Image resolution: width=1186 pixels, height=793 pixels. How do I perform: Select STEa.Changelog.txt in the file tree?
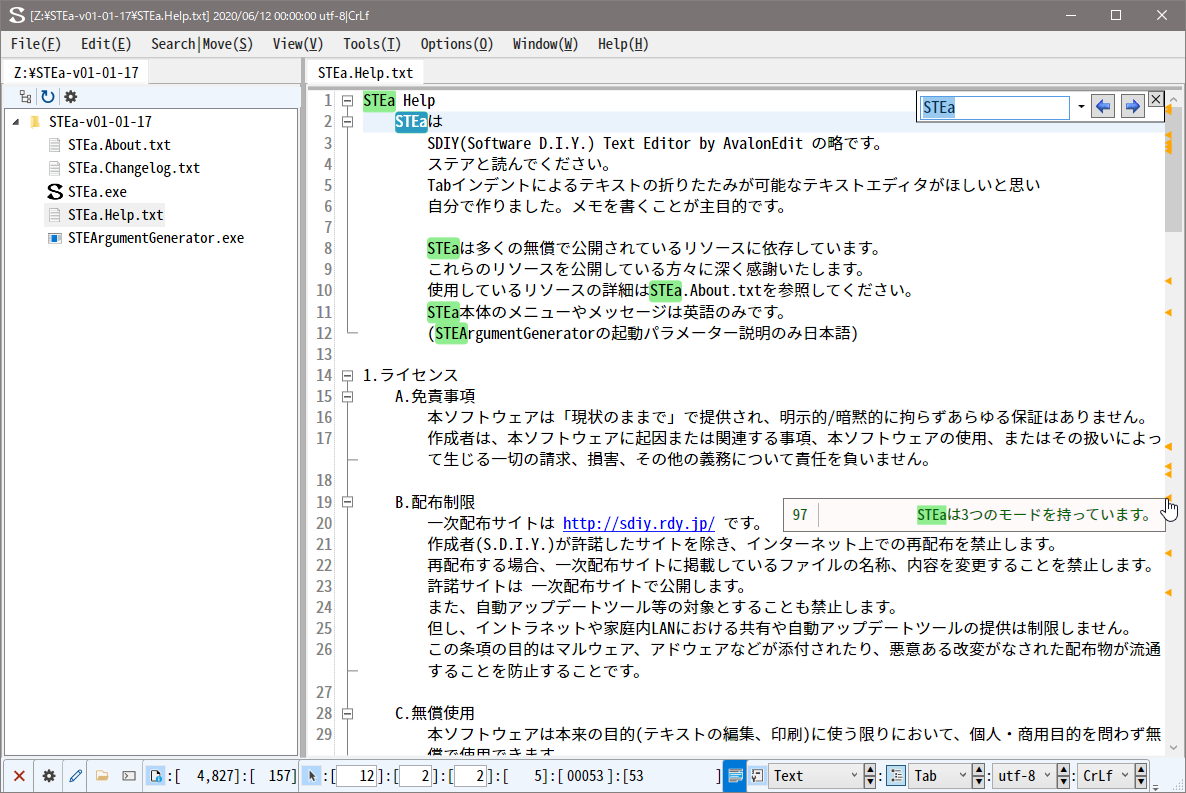pyautogui.click(x=134, y=168)
